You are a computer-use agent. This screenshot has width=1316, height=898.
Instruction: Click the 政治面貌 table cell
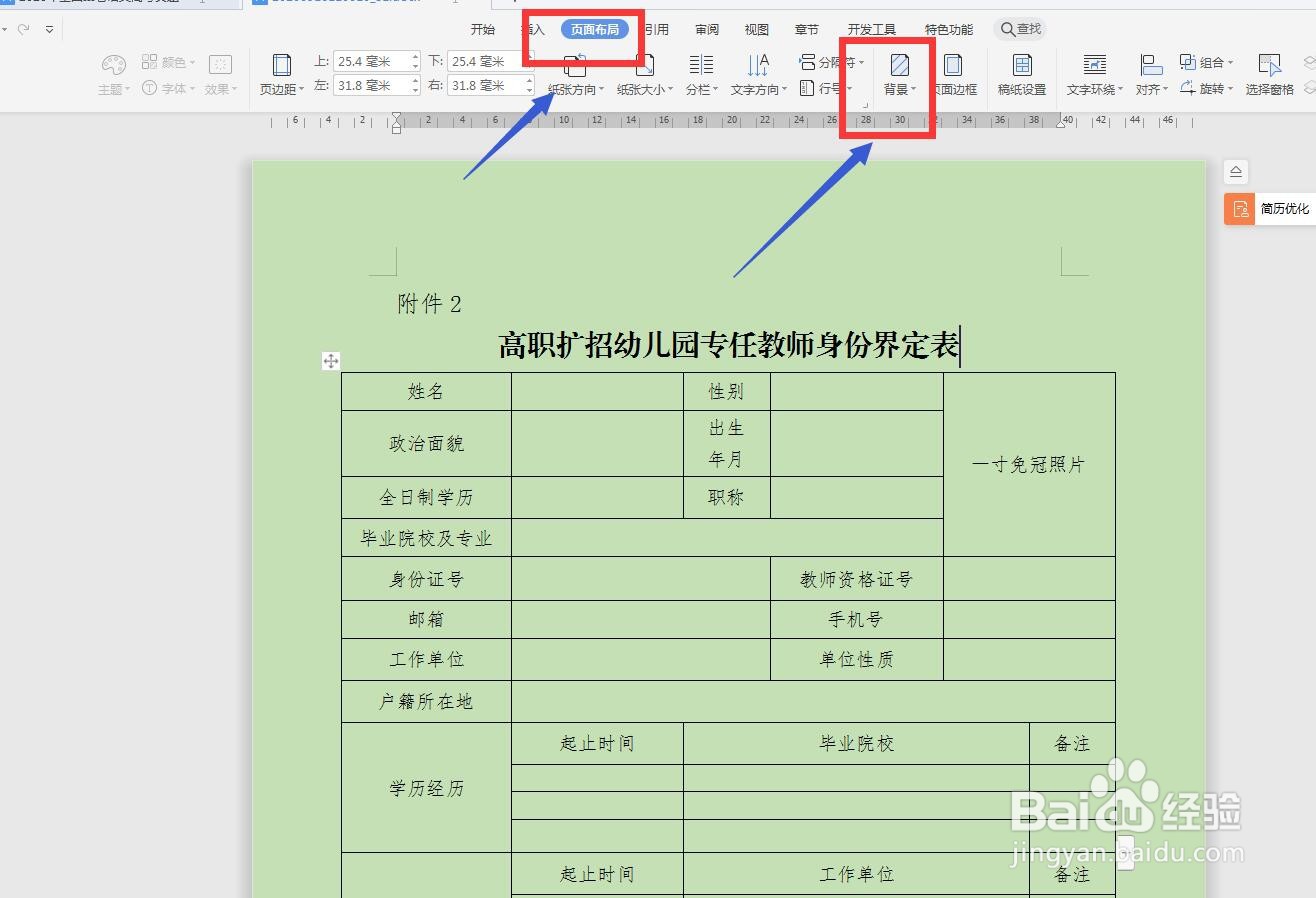[426, 443]
